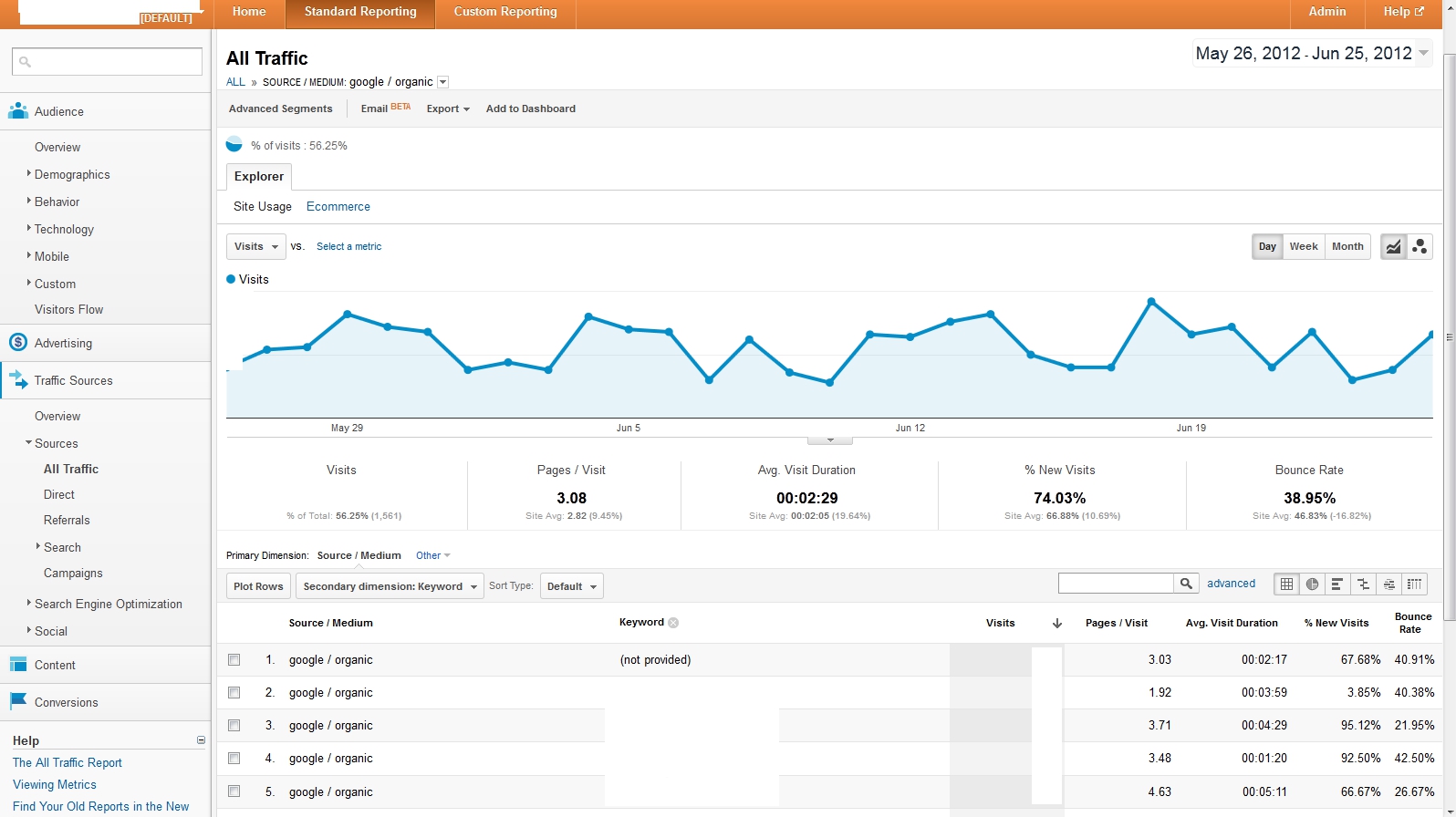Click the sidebar search magnifier icon
Viewport: 1456px width, 817px height.
(x=25, y=62)
